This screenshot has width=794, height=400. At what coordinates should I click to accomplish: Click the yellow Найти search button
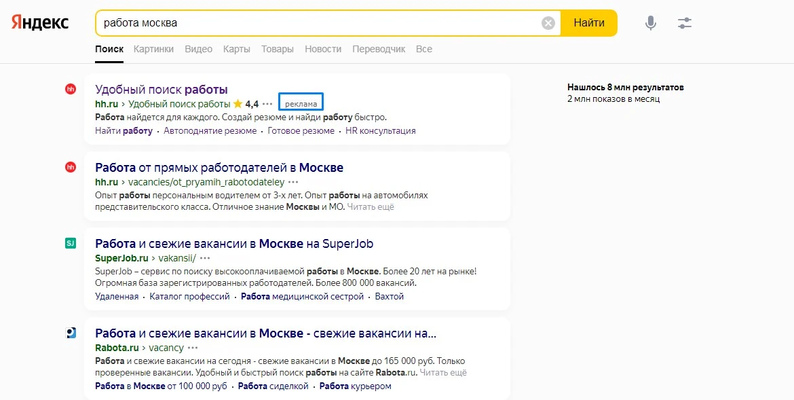(589, 23)
